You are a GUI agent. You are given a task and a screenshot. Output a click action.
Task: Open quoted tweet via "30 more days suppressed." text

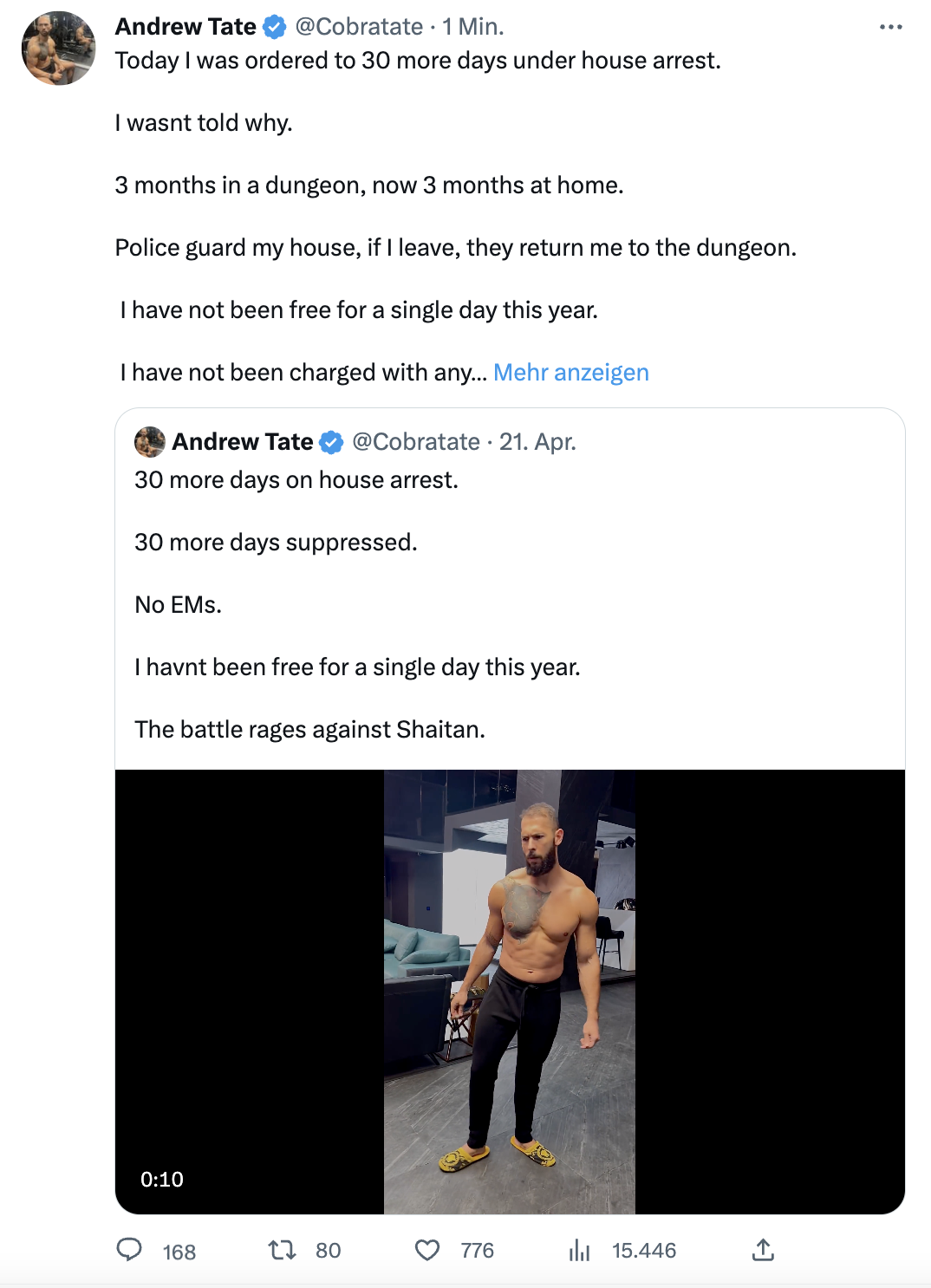click(x=276, y=543)
